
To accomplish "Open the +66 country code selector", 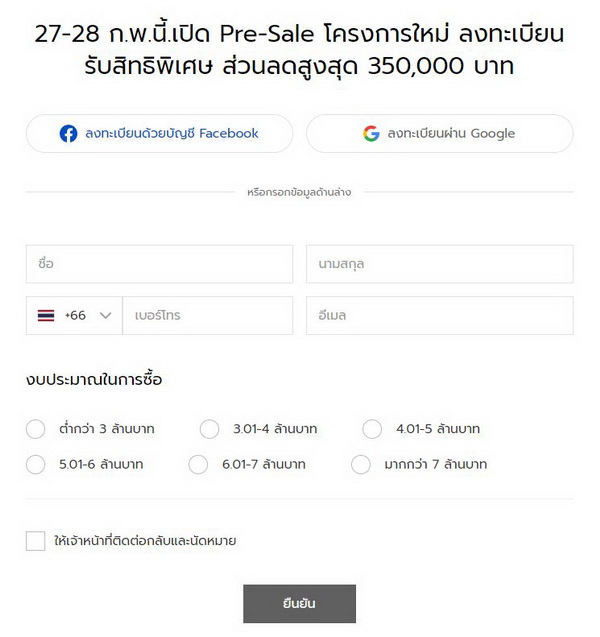I will (x=74, y=316).
